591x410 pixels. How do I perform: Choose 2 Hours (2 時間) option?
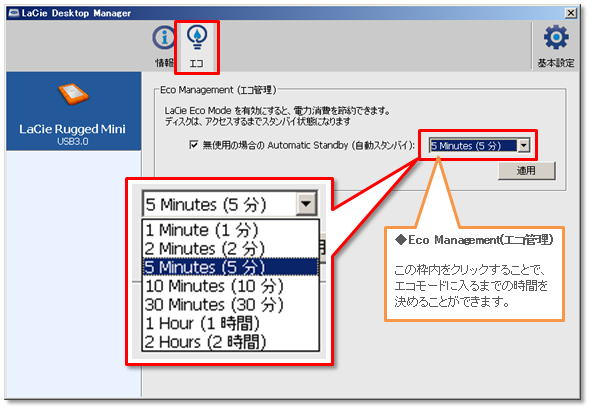pyautogui.click(x=230, y=342)
